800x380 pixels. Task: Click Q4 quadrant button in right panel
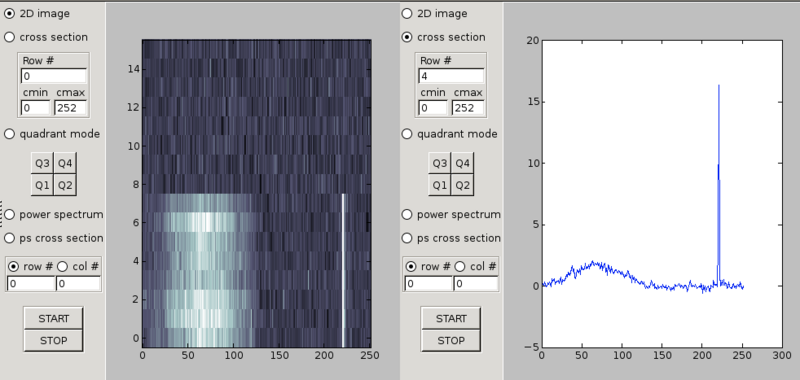[462, 164]
